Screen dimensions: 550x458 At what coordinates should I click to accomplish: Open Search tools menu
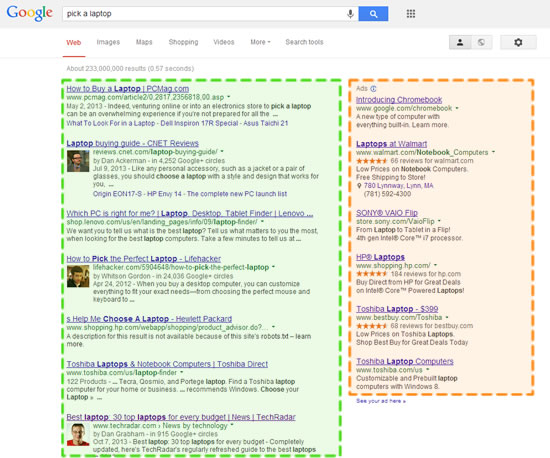point(304,42)
